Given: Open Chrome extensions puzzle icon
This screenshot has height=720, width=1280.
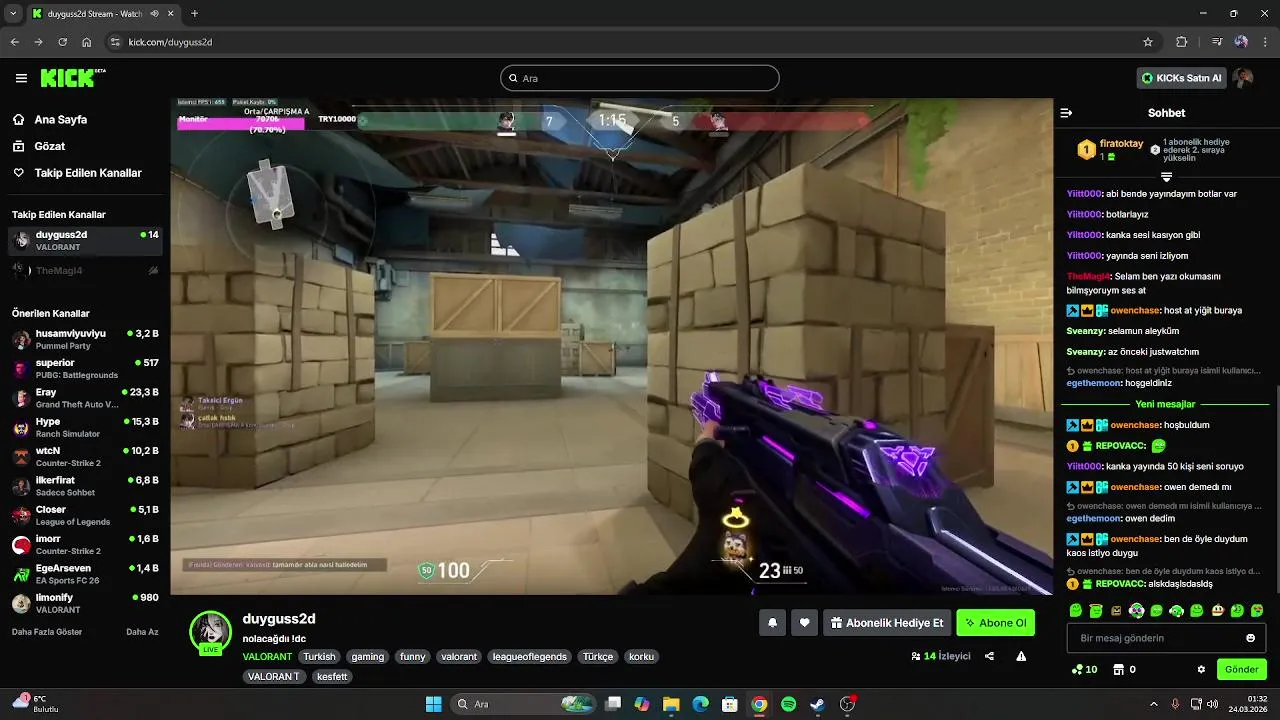Looking at the screenshot, I should tap(1182, 42).
